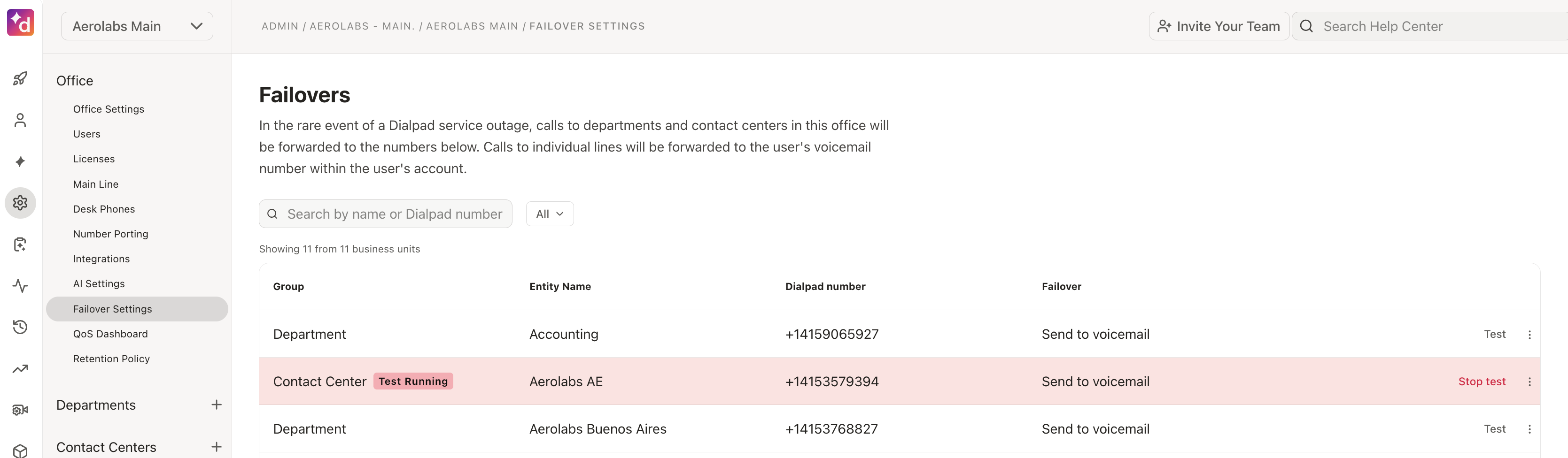Click Send to voicemail in Aerolabs AE row

tap(1095, 382)
